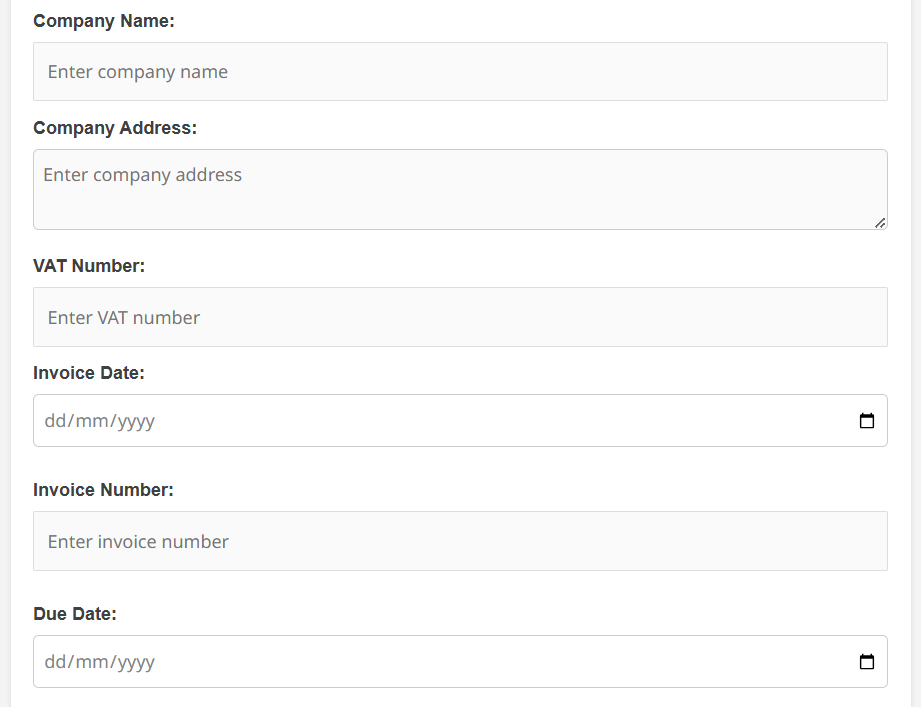The width and height of the screenshot is (921, 707).
Task: Select the year segment of Due Date
Action: point(136,662)
